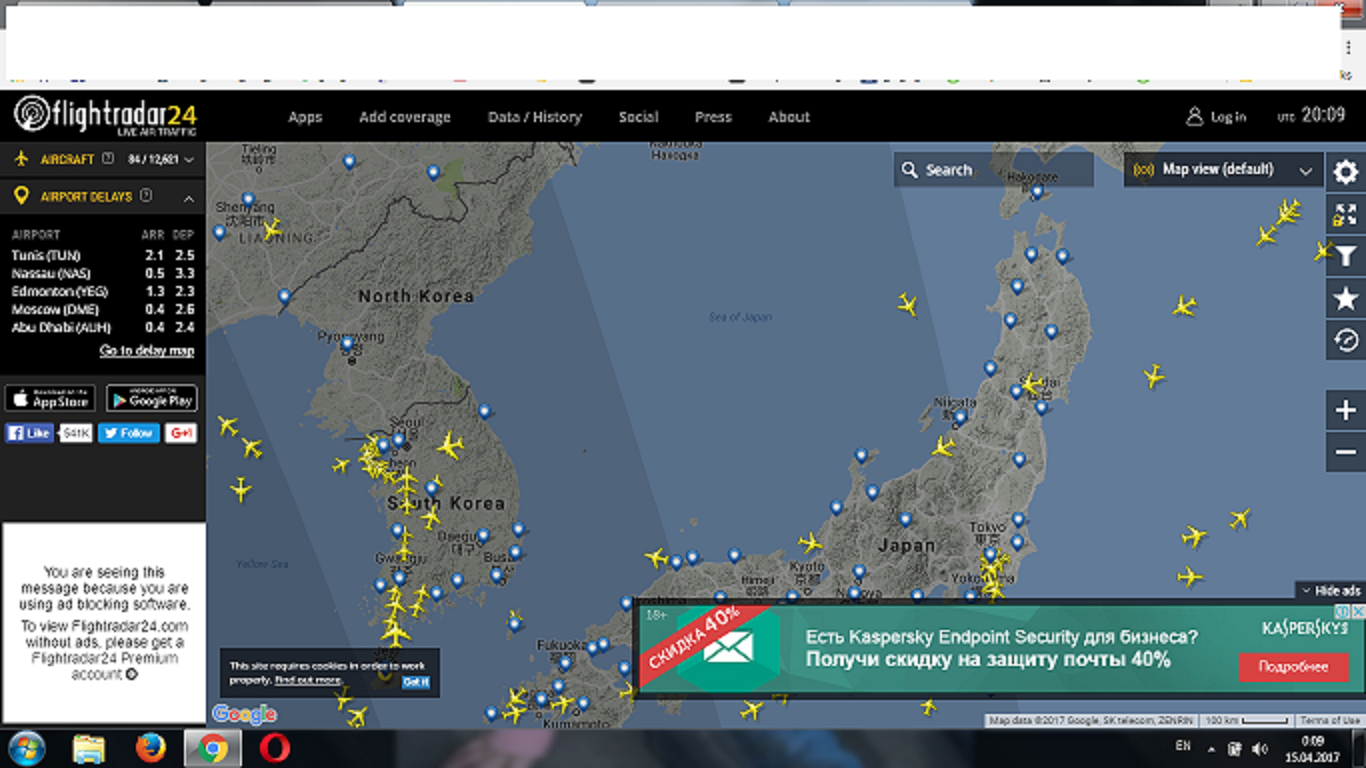This screenshot has height=768, width=1366.
Task: Open the Add coverage menu item
Action: 404,117
